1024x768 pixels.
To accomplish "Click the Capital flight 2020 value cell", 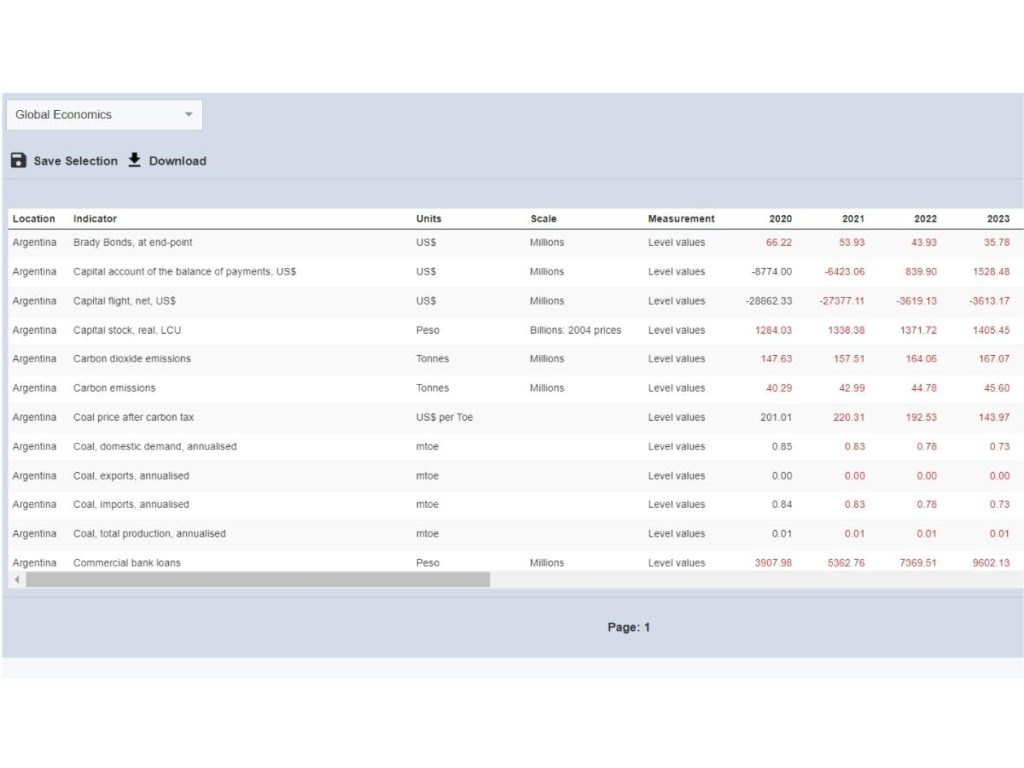I will pyautogui.click(x=769, y=301).
